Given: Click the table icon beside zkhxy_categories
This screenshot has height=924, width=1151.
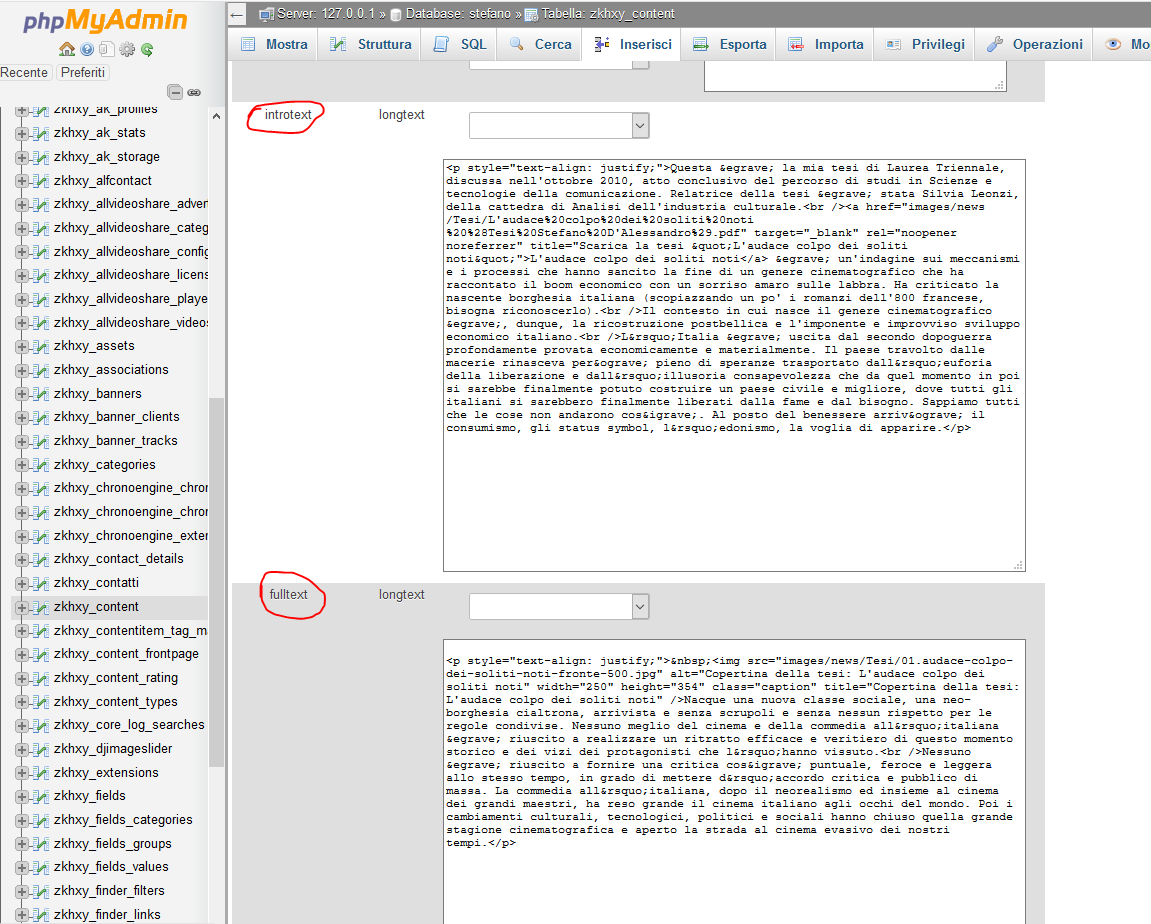Looking at the screenshot, I should (41, 465).
